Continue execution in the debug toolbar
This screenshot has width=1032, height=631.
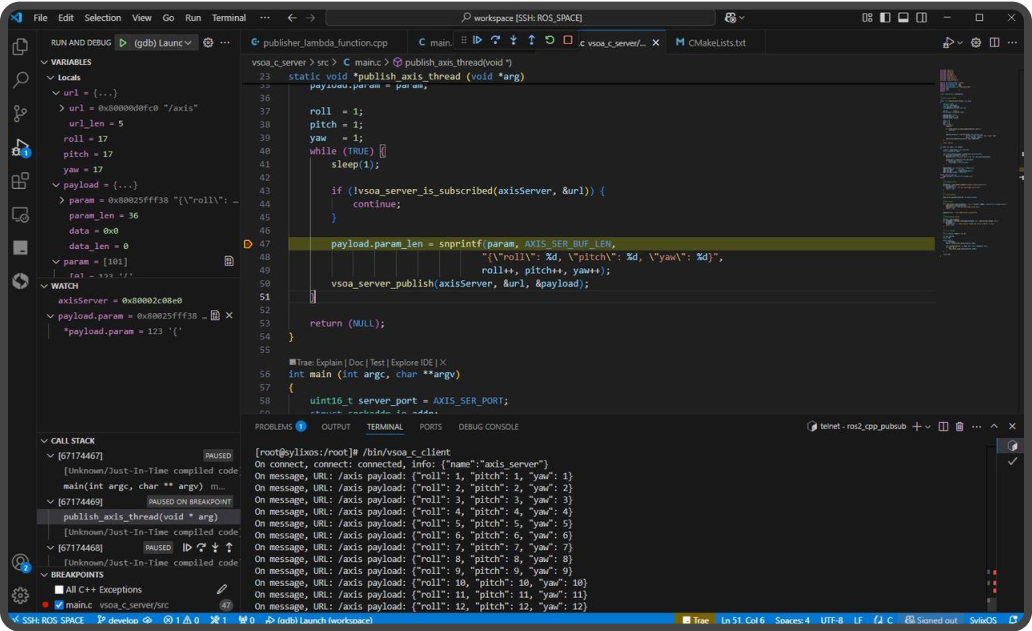tap(478, 40)
